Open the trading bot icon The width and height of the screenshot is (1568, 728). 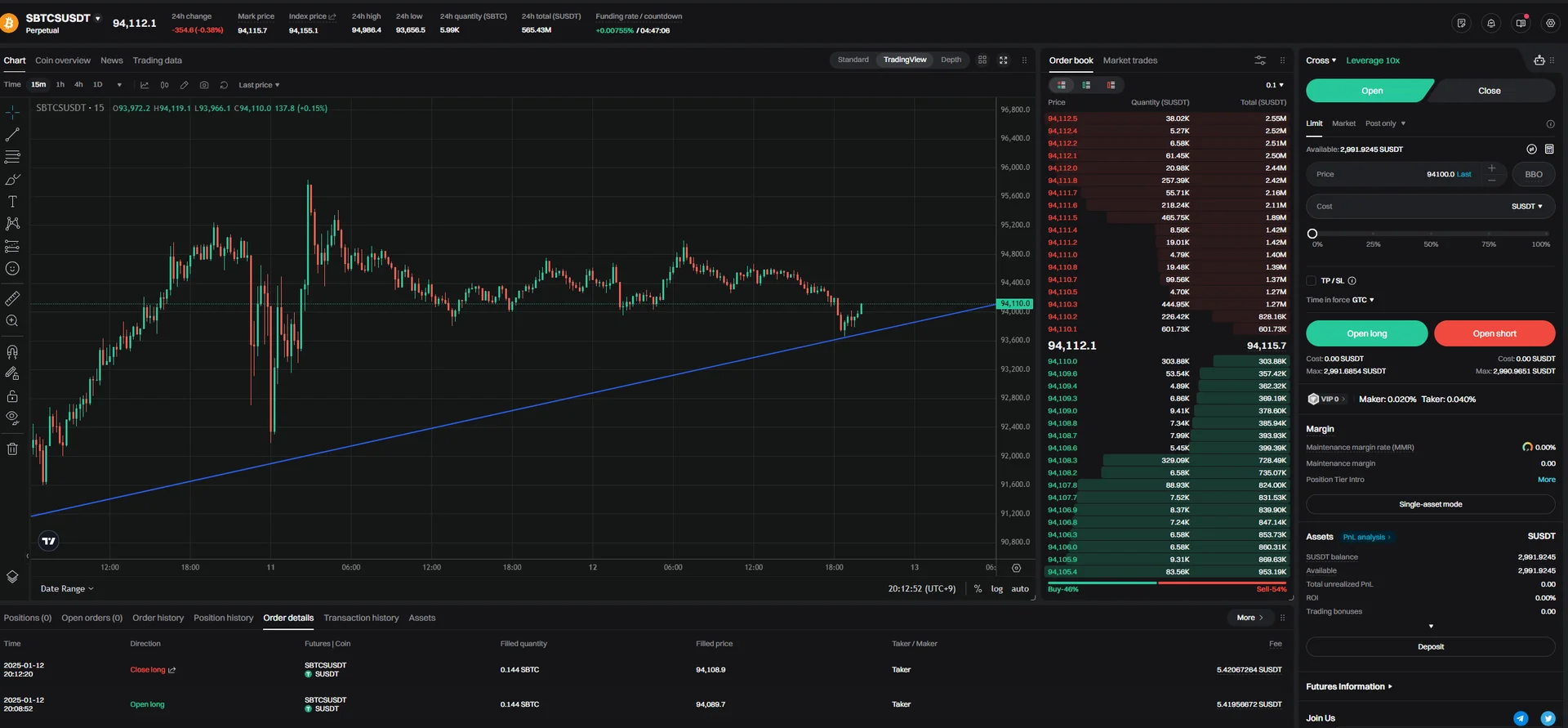[x=1539, y=60]
